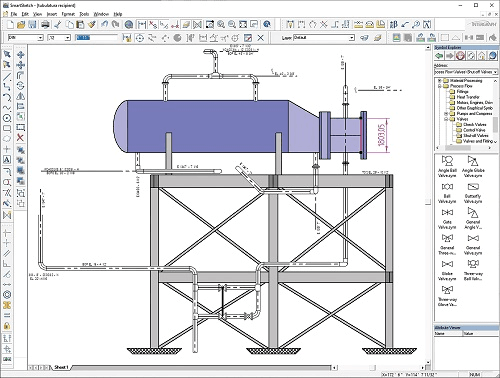500x378 pixels.
Task: Click the Move tool in second toolbox column
Action: [21, 54]
